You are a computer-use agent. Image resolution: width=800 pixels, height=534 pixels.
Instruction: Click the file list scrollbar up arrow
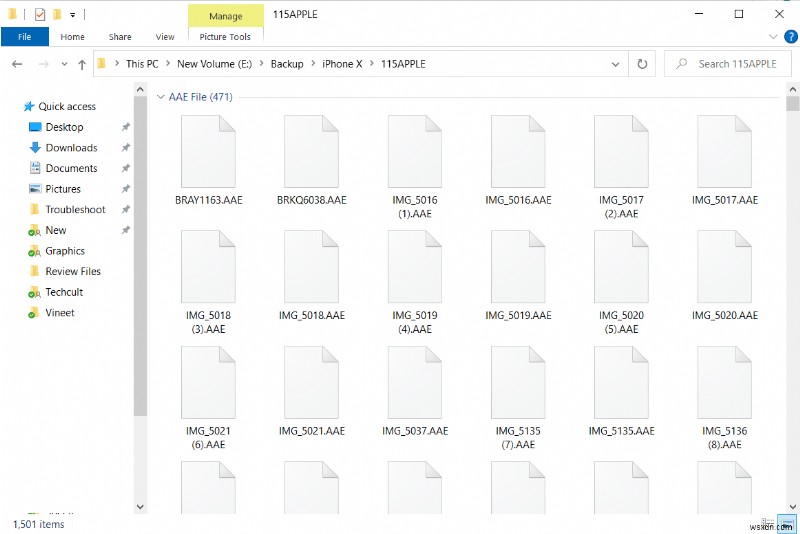pyautogui.click(x=792, y=89)
